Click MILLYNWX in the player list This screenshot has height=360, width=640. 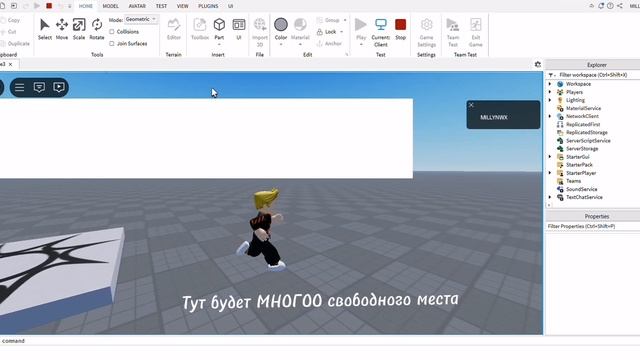tap(494, 118)
